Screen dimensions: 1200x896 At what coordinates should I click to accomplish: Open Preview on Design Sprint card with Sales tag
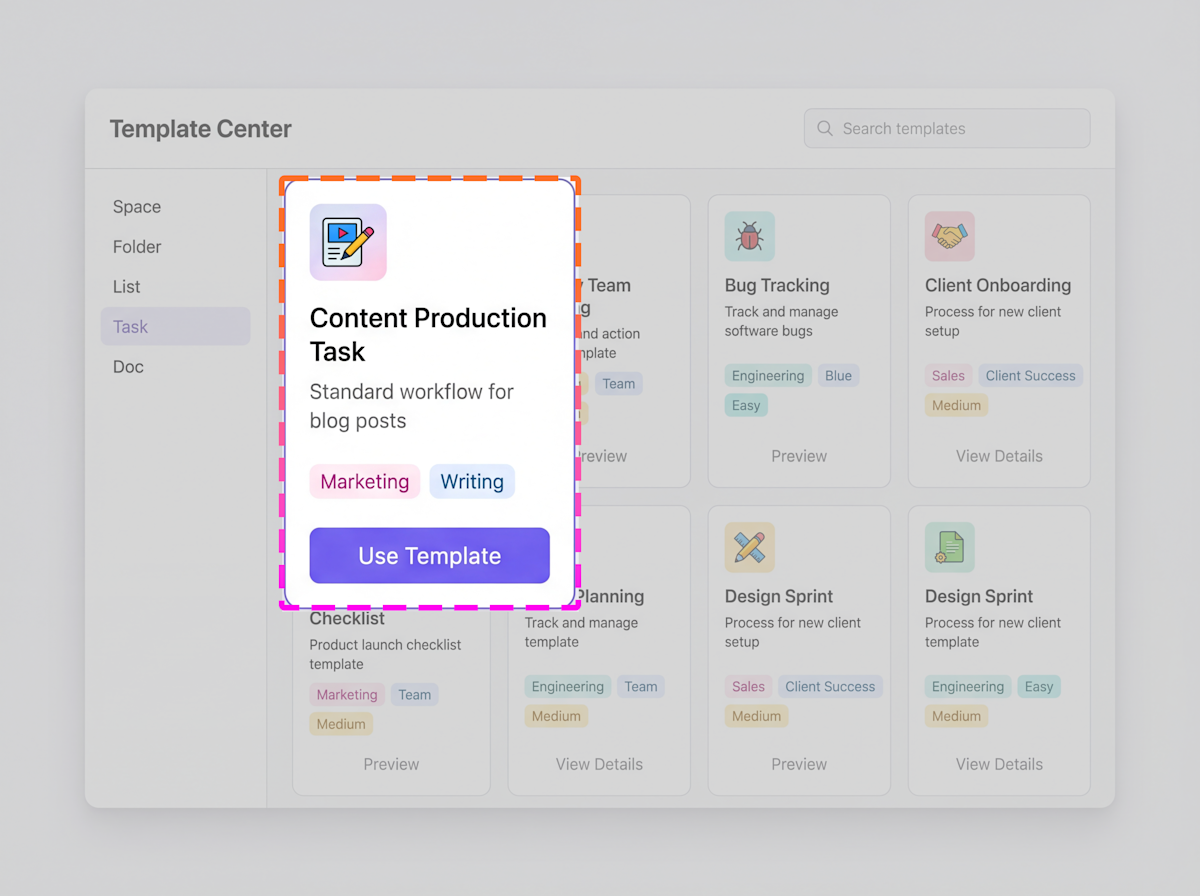[x=799, y=764]
